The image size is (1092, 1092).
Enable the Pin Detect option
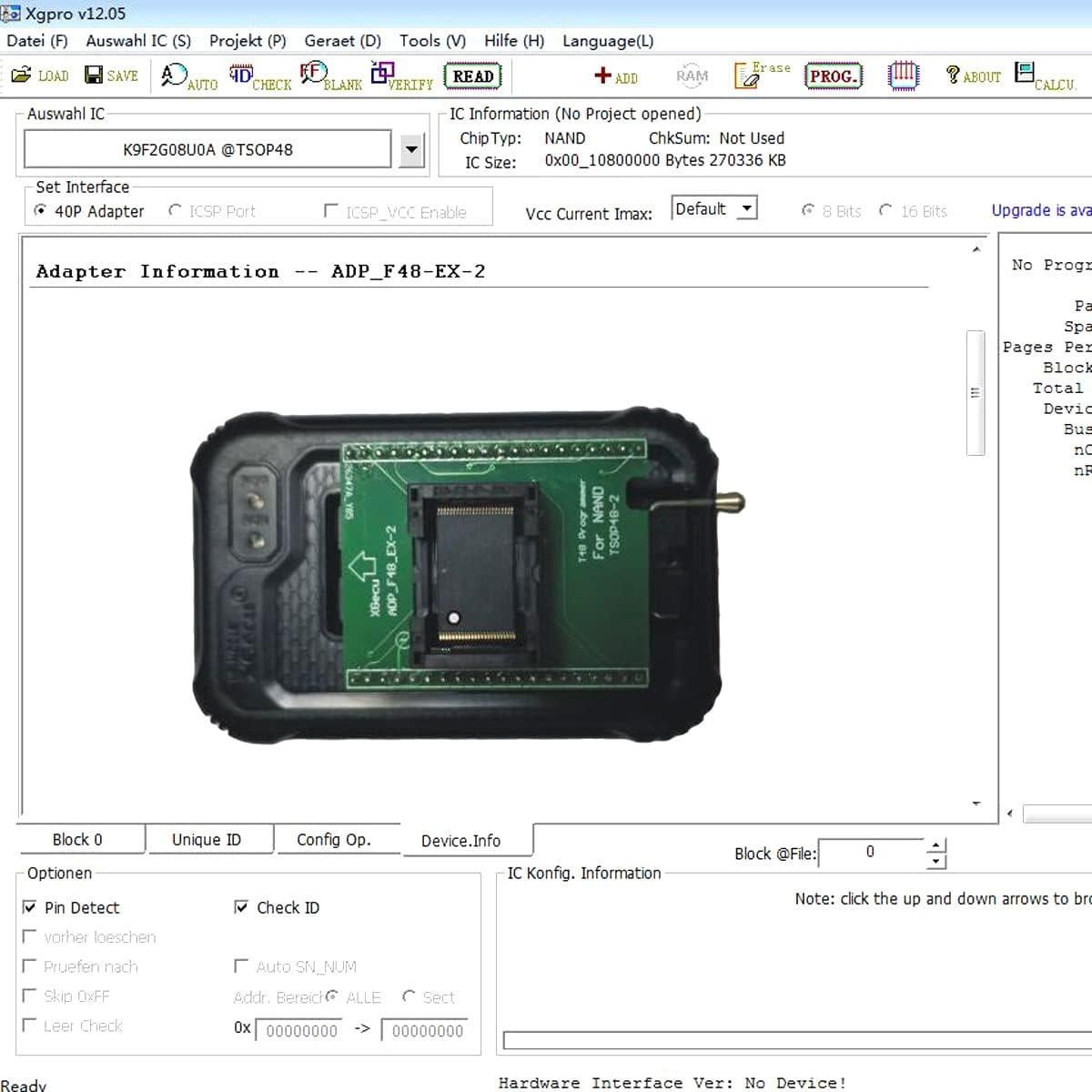click(x=30, y=906)
